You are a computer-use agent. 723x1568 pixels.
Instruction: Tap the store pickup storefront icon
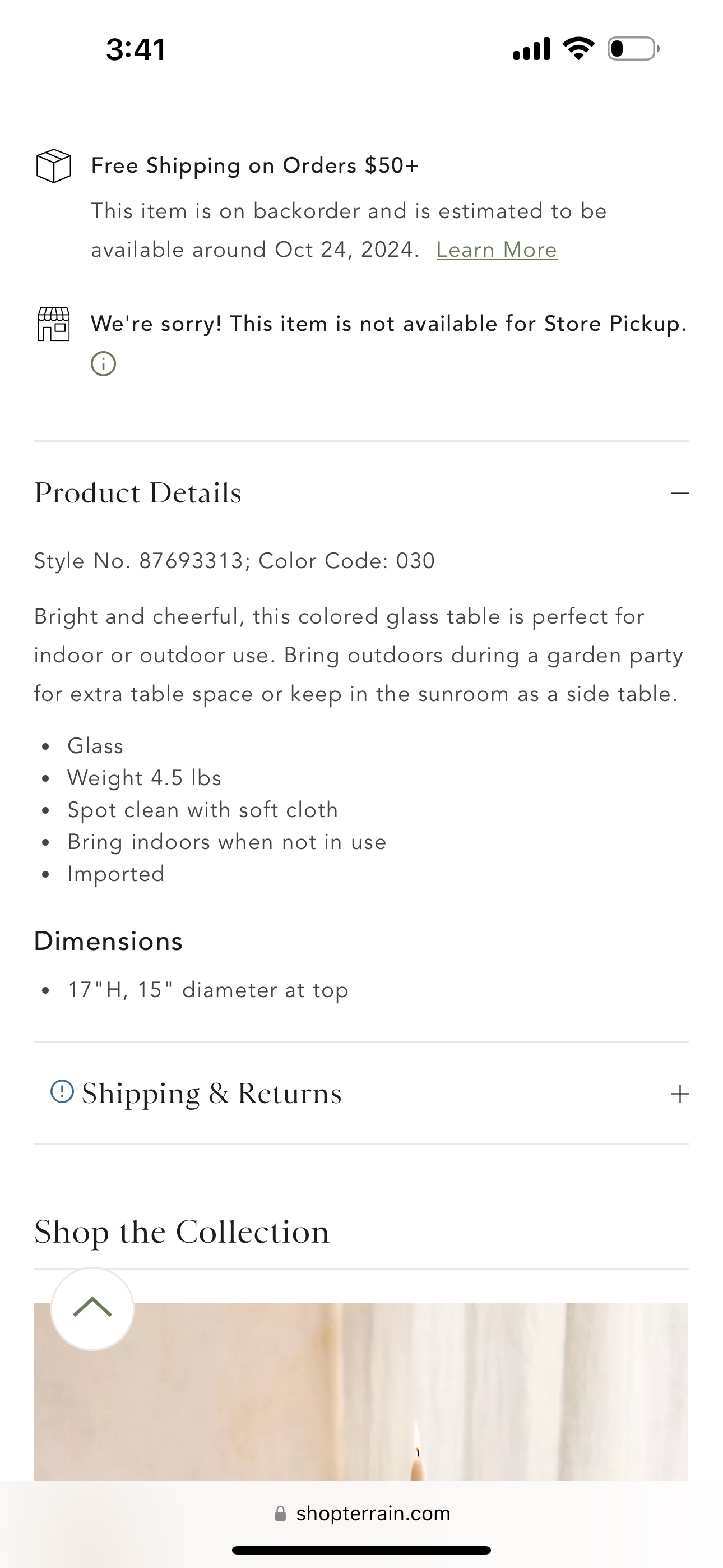point(54,324)
